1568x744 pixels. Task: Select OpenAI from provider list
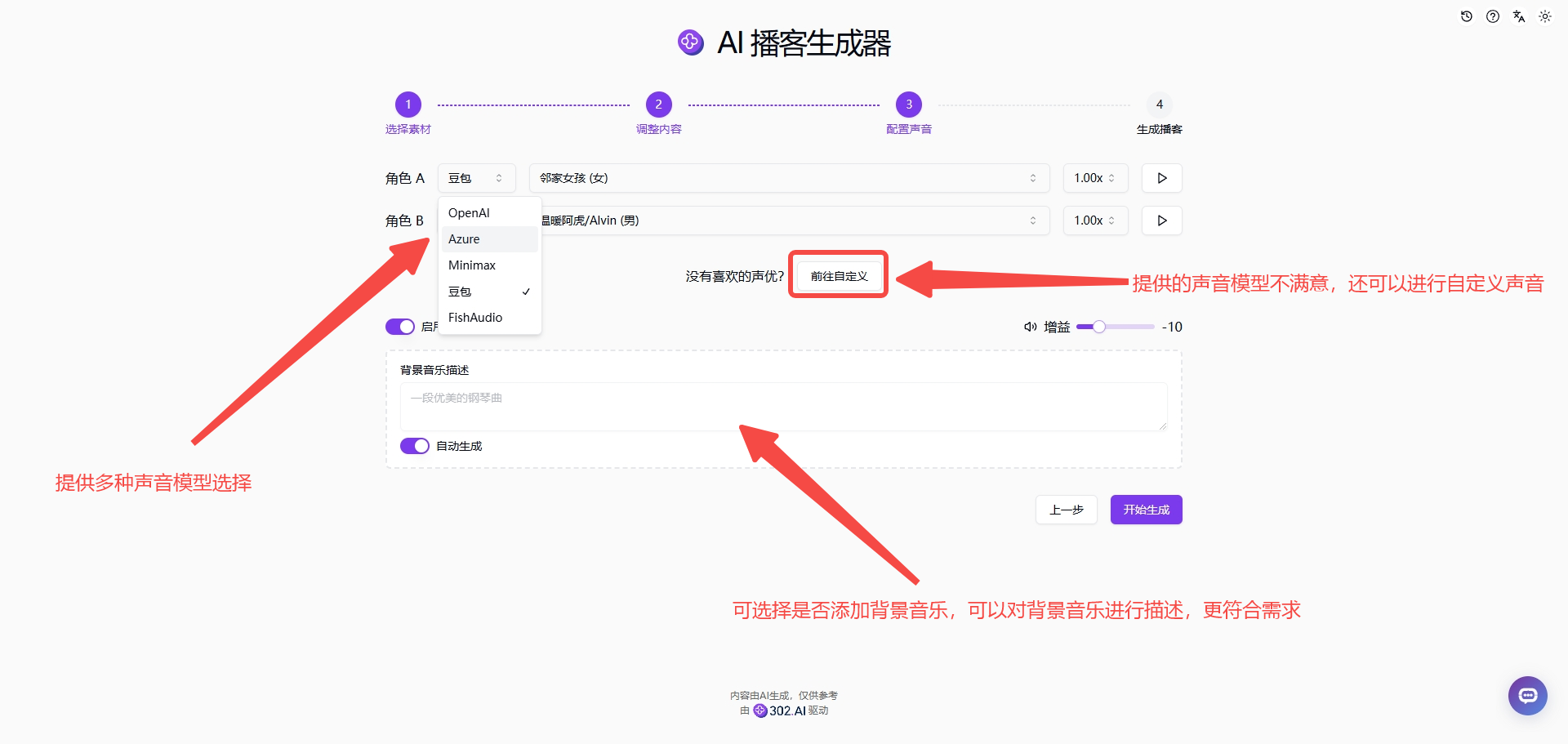[490, 213]
